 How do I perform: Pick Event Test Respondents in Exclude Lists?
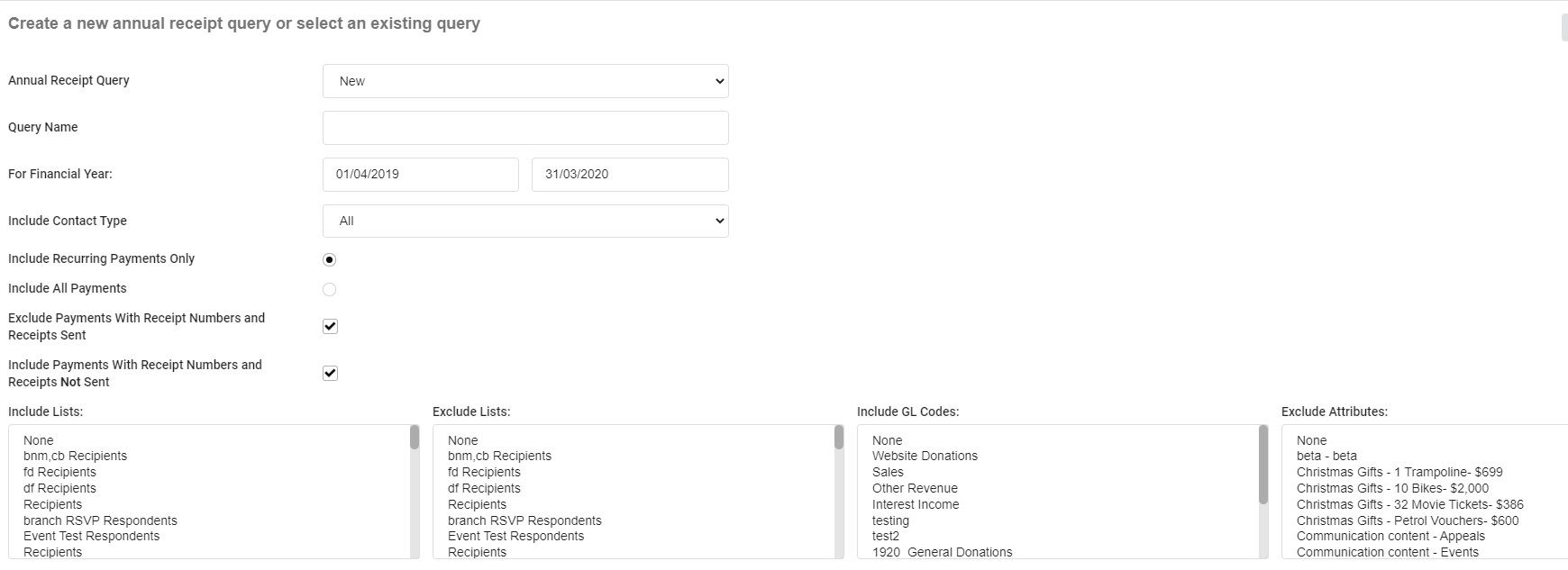tap(515, 536)
